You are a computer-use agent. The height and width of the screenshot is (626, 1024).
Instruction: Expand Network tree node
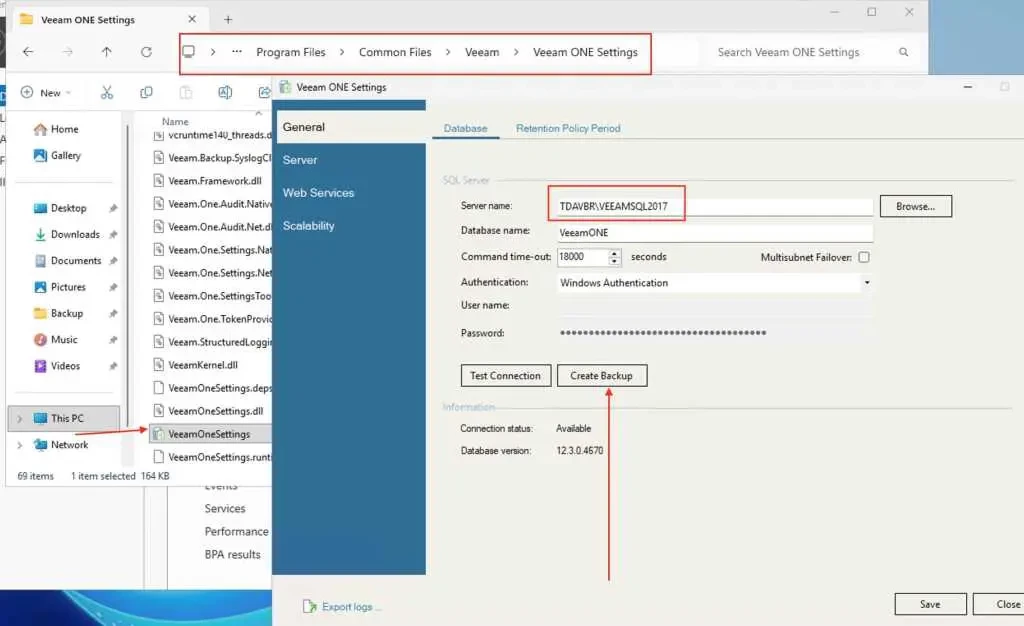20,445
